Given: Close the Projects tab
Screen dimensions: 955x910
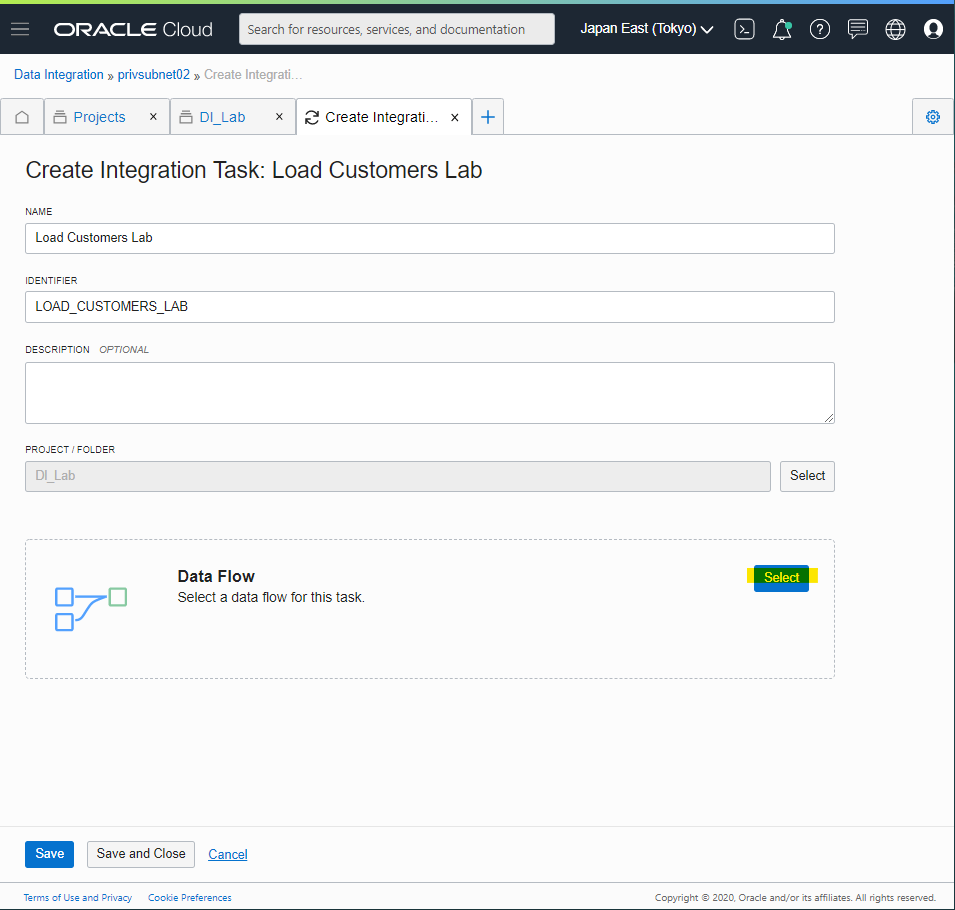Looking at the screenshot, I should (x=153, y=117).
